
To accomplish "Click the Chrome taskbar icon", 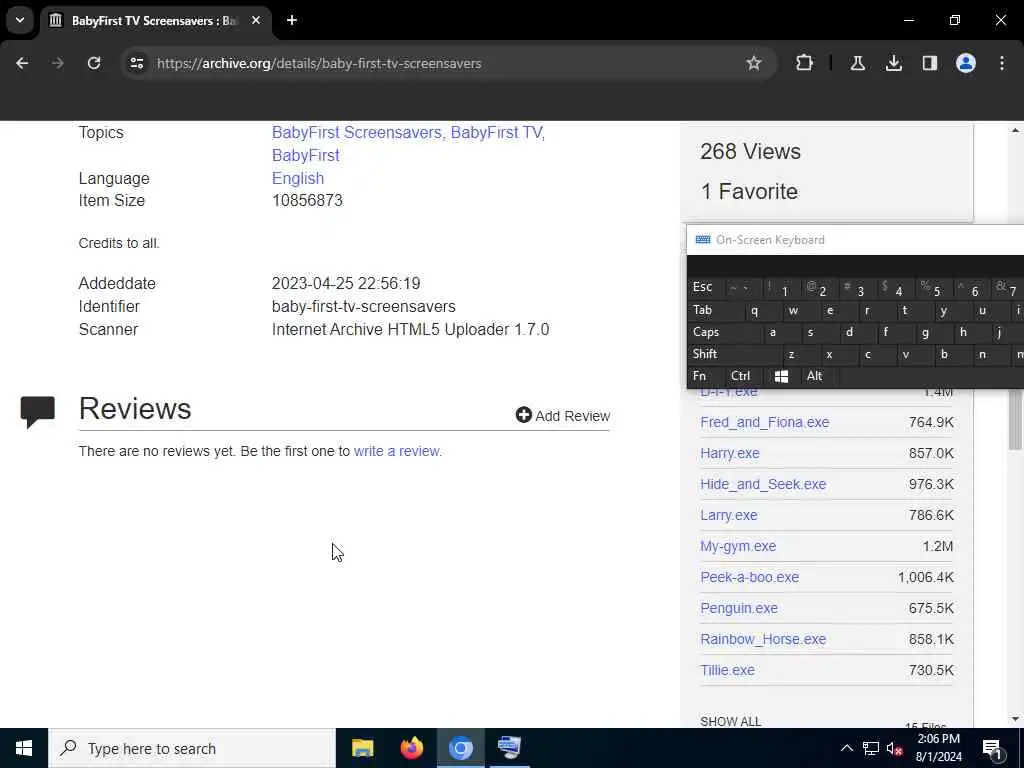I will click(460, 748).
